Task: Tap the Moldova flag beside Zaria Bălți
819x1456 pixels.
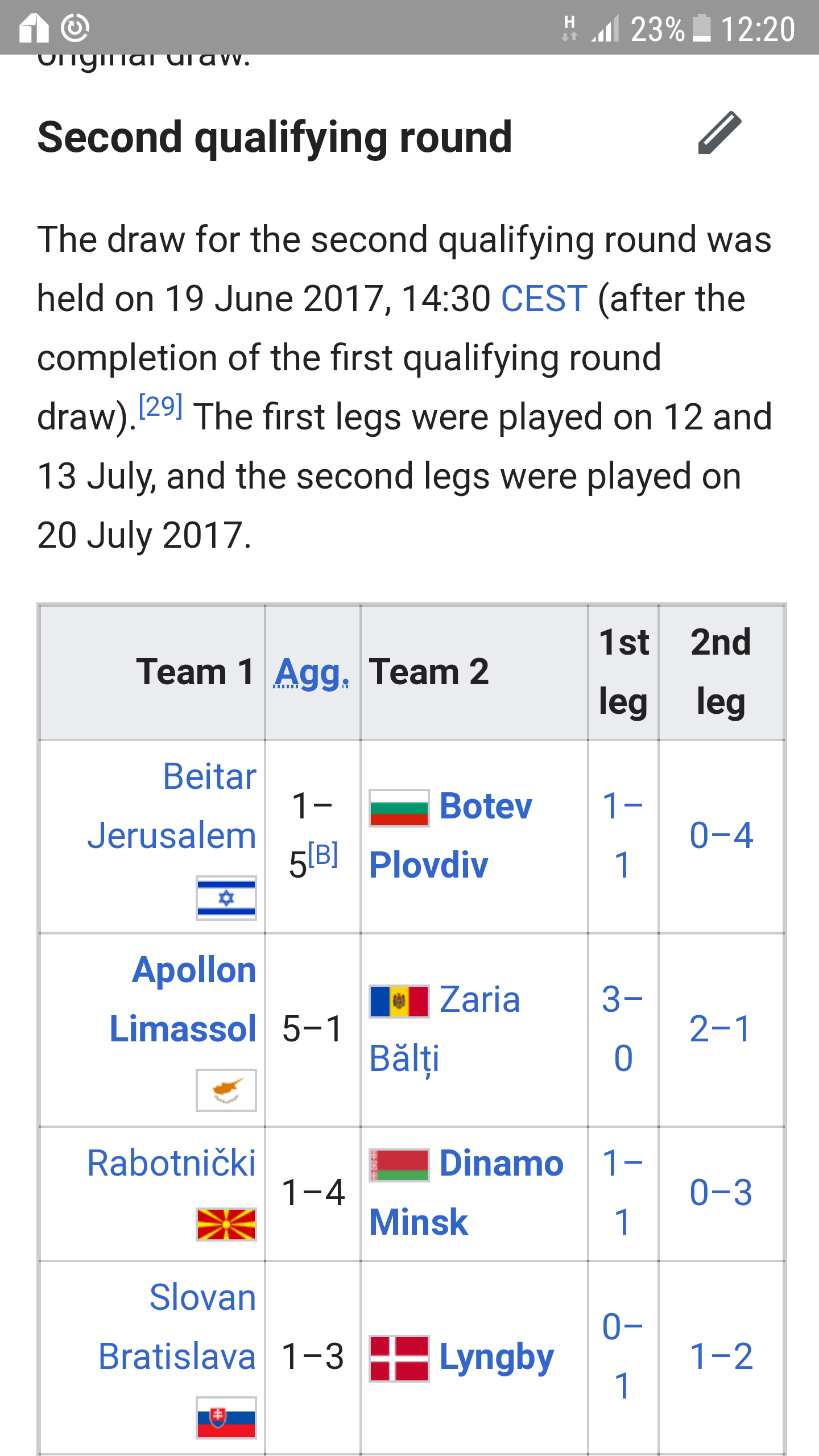Action: (x=399, y=1001)
